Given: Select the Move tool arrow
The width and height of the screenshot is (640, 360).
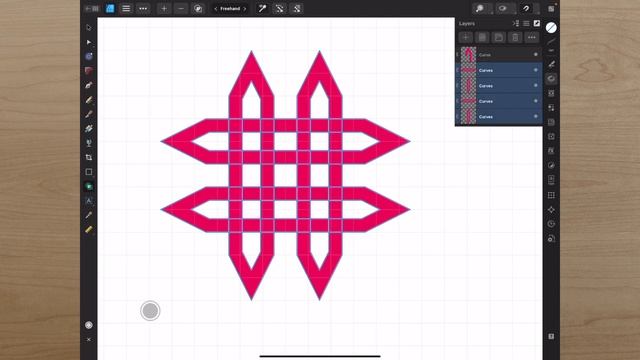Looking at the screenshot, I should point(89,28).
